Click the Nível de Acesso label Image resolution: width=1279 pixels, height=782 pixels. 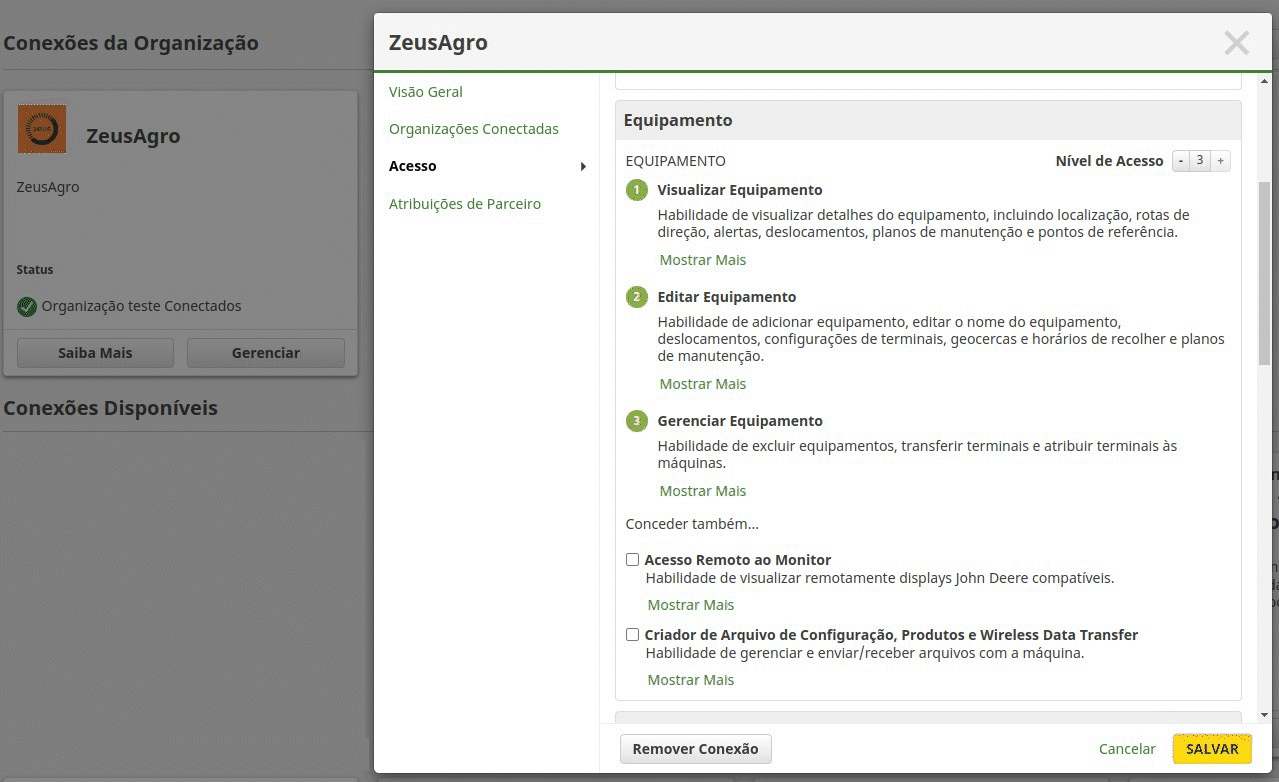[1110, 161]
